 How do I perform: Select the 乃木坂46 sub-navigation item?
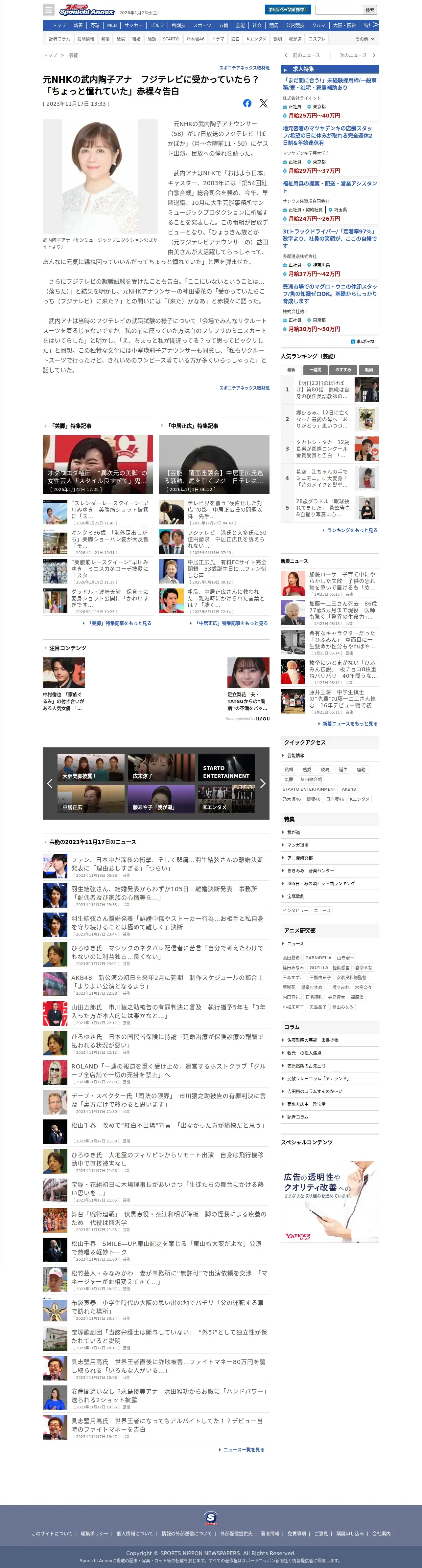coord(196,39)
